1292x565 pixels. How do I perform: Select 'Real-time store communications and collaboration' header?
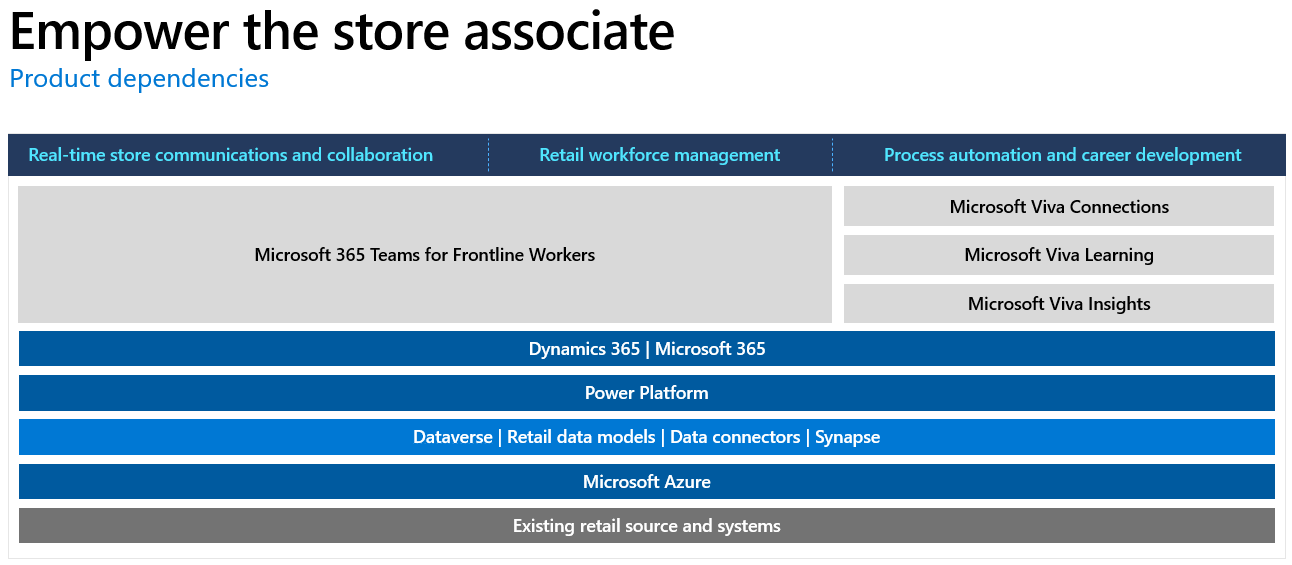coord(230,155)
